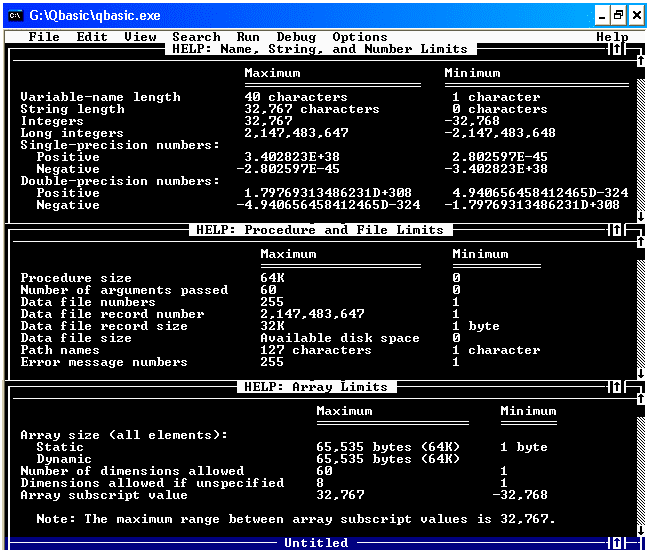648x550 pixels.
Task: Open the Run menu
Action: pos(248,37)
